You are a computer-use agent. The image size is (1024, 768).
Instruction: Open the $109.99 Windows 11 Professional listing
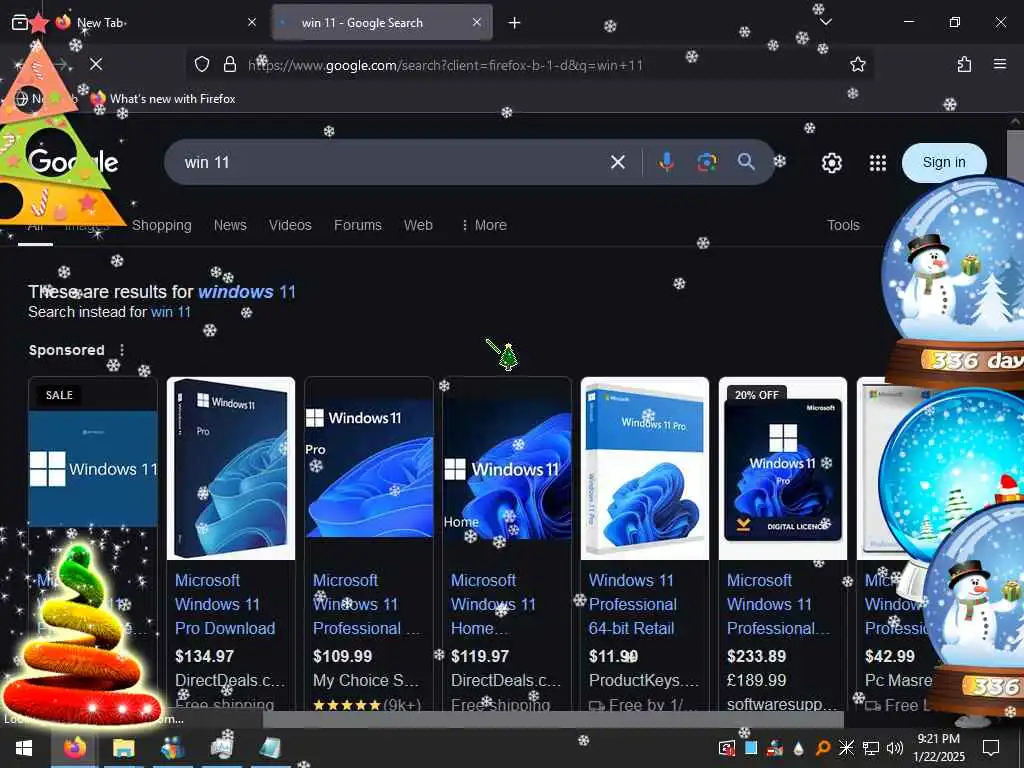366,604
